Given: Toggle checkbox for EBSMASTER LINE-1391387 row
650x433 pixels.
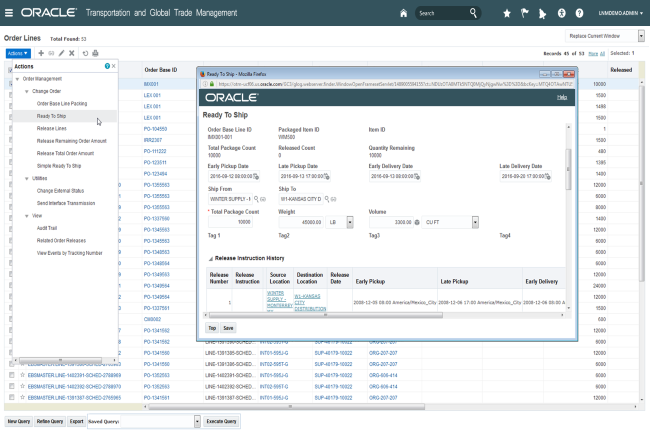Looking at the screenshot, I should tap(12, 397).
